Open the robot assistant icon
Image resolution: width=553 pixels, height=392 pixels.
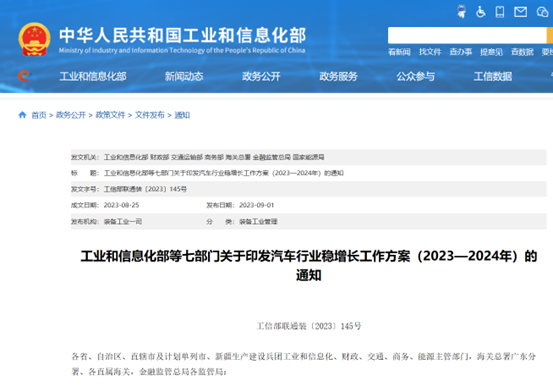click(461, 12)
